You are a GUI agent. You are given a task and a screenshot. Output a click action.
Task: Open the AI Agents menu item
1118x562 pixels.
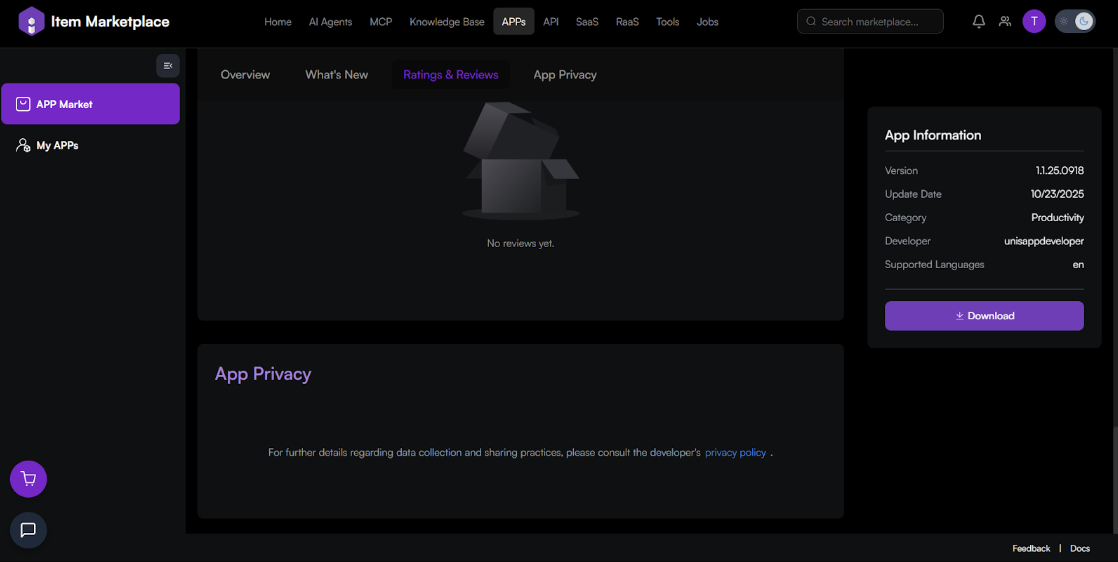coord(330,22)
